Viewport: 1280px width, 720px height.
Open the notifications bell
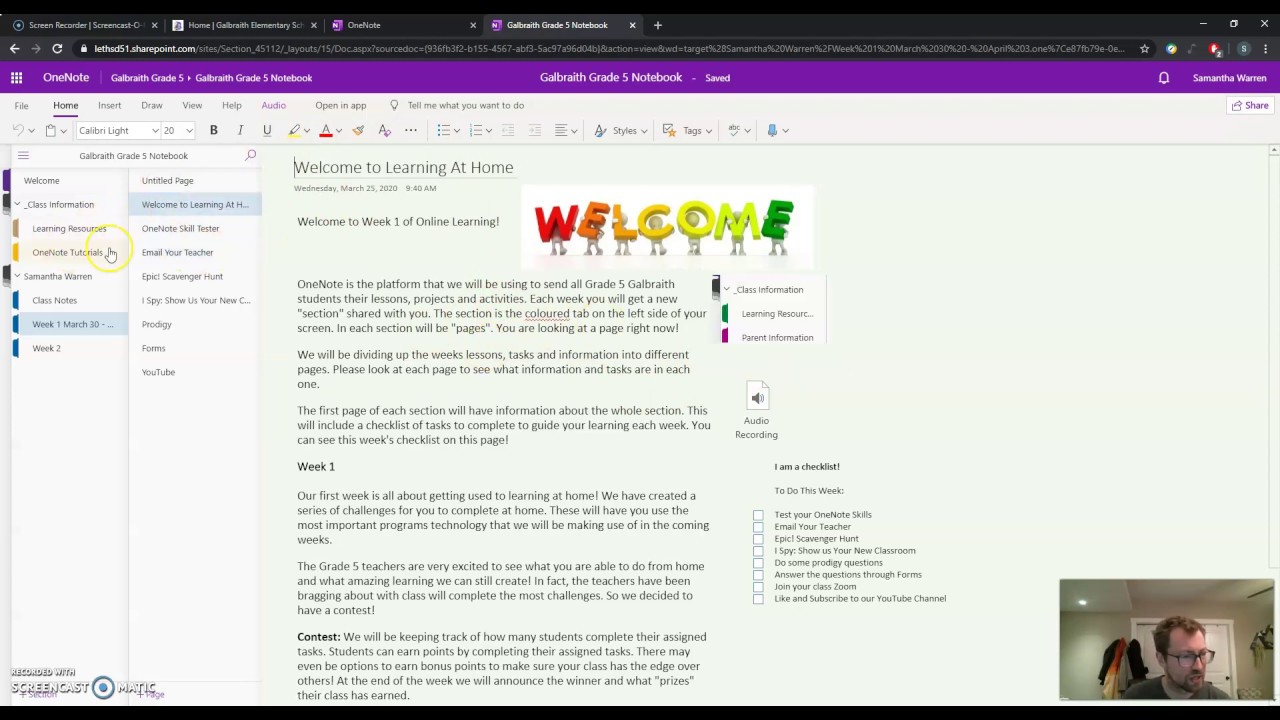[x=1164, y=78]
